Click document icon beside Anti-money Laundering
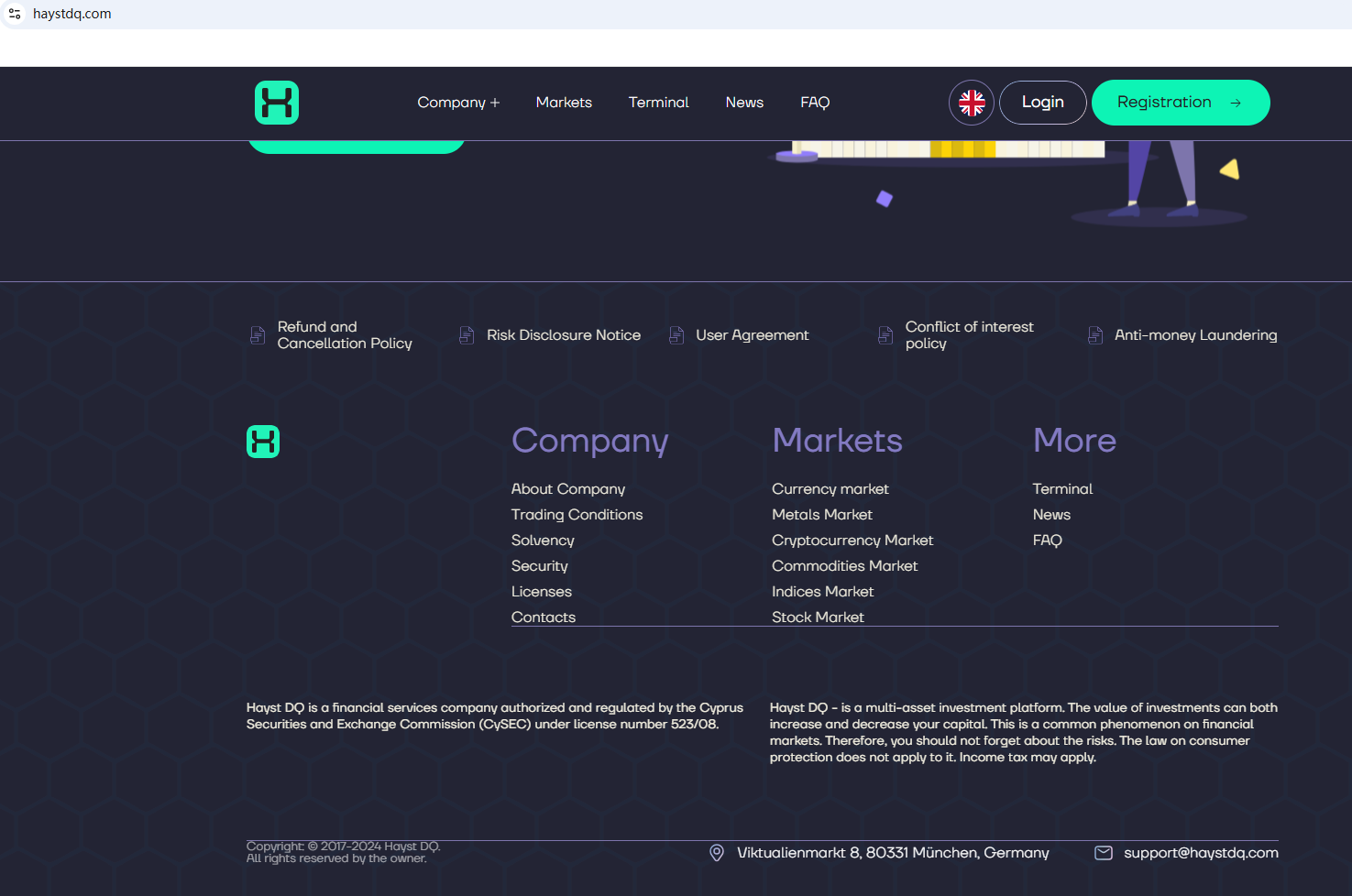The image size is (1352, 896). pyautogui.click(x=1095, y=335)
